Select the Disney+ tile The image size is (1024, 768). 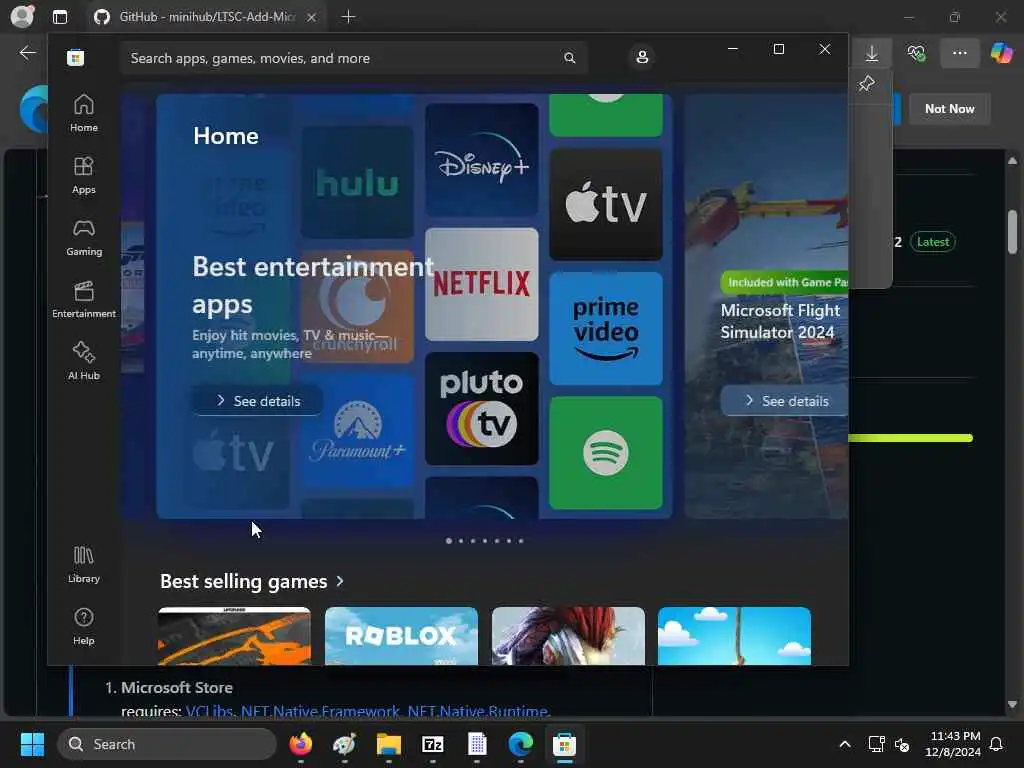[482, 159]
